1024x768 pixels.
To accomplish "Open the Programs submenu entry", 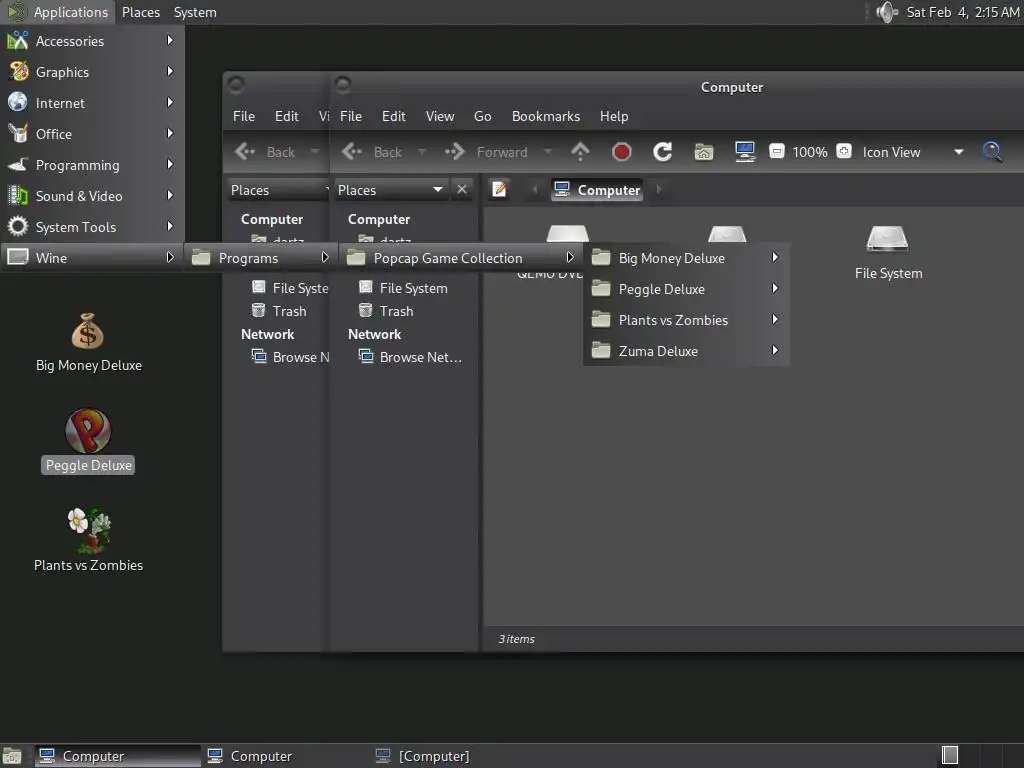I will (261, 258).
